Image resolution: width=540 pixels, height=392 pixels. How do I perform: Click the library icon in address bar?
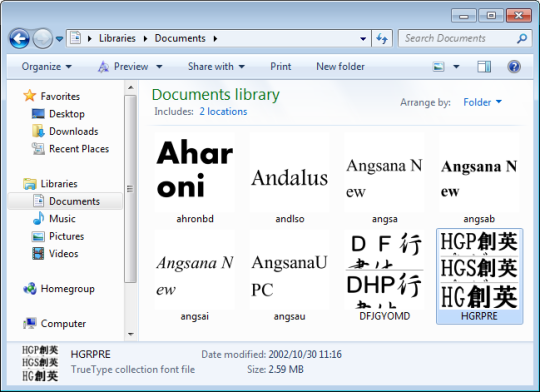pyautogui.click(x=76, y=38)
